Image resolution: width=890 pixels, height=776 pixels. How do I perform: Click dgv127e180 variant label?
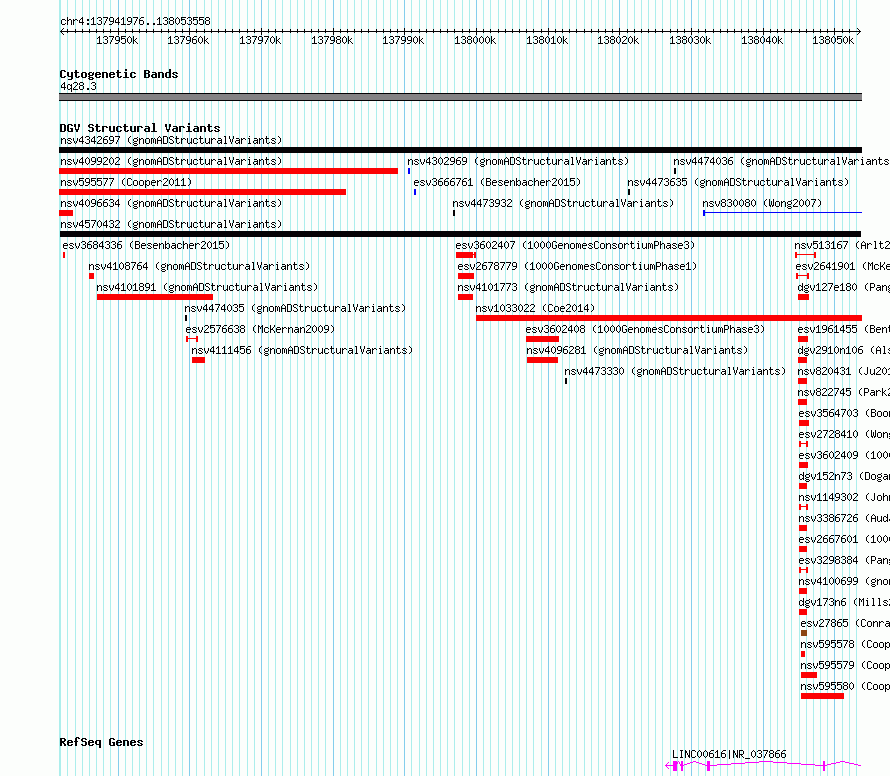pos(843,287)
